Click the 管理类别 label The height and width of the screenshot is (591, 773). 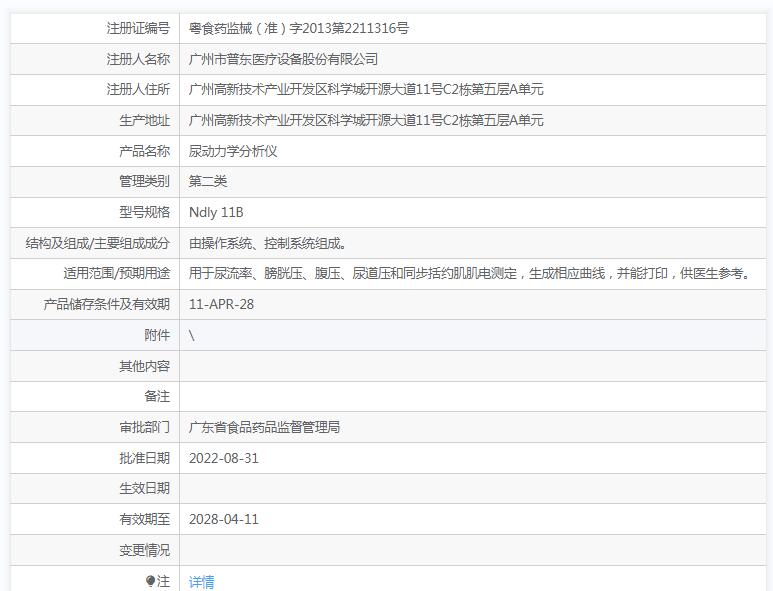click(x=144, y=181)
